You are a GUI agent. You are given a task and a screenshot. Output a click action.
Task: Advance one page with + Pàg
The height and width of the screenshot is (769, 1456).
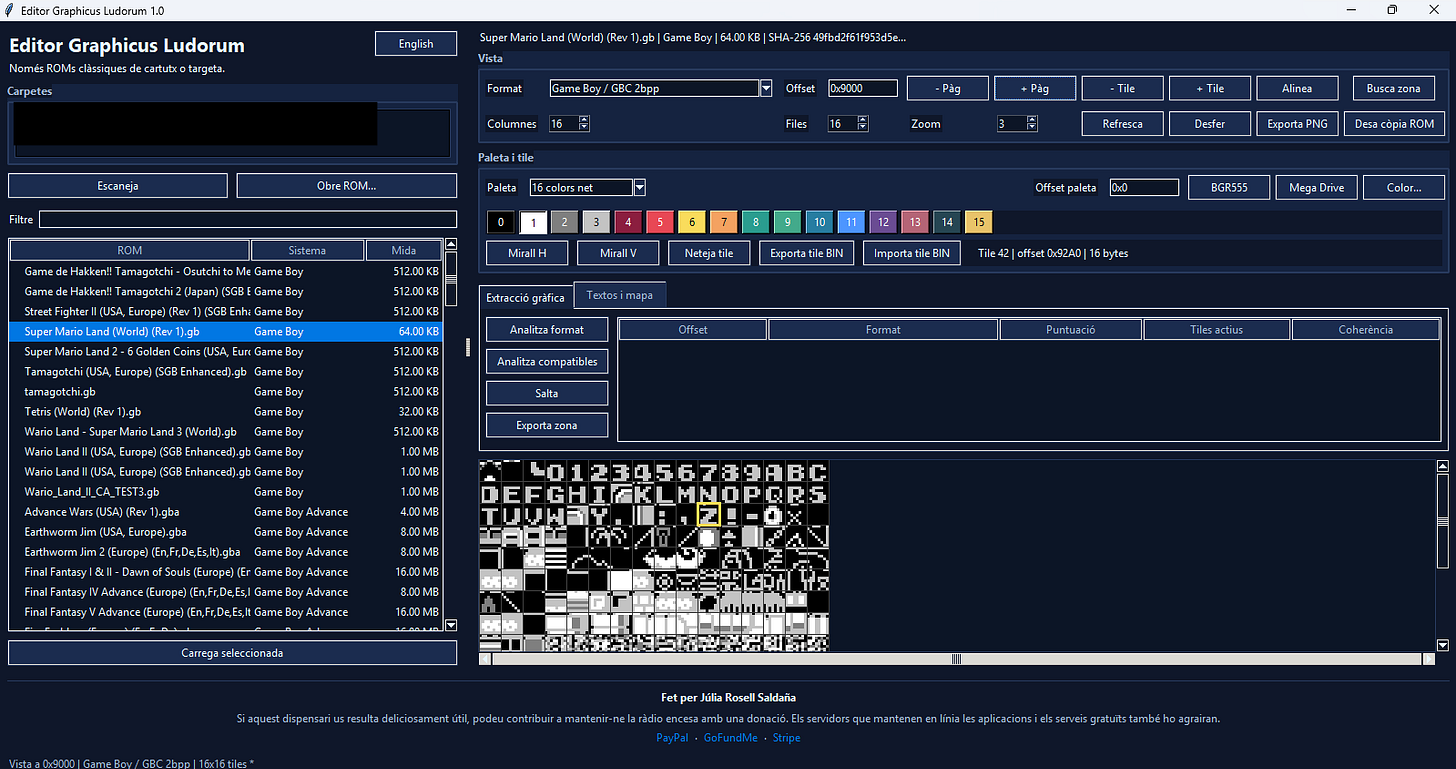pyautogui.click(x=1035, y=88)
